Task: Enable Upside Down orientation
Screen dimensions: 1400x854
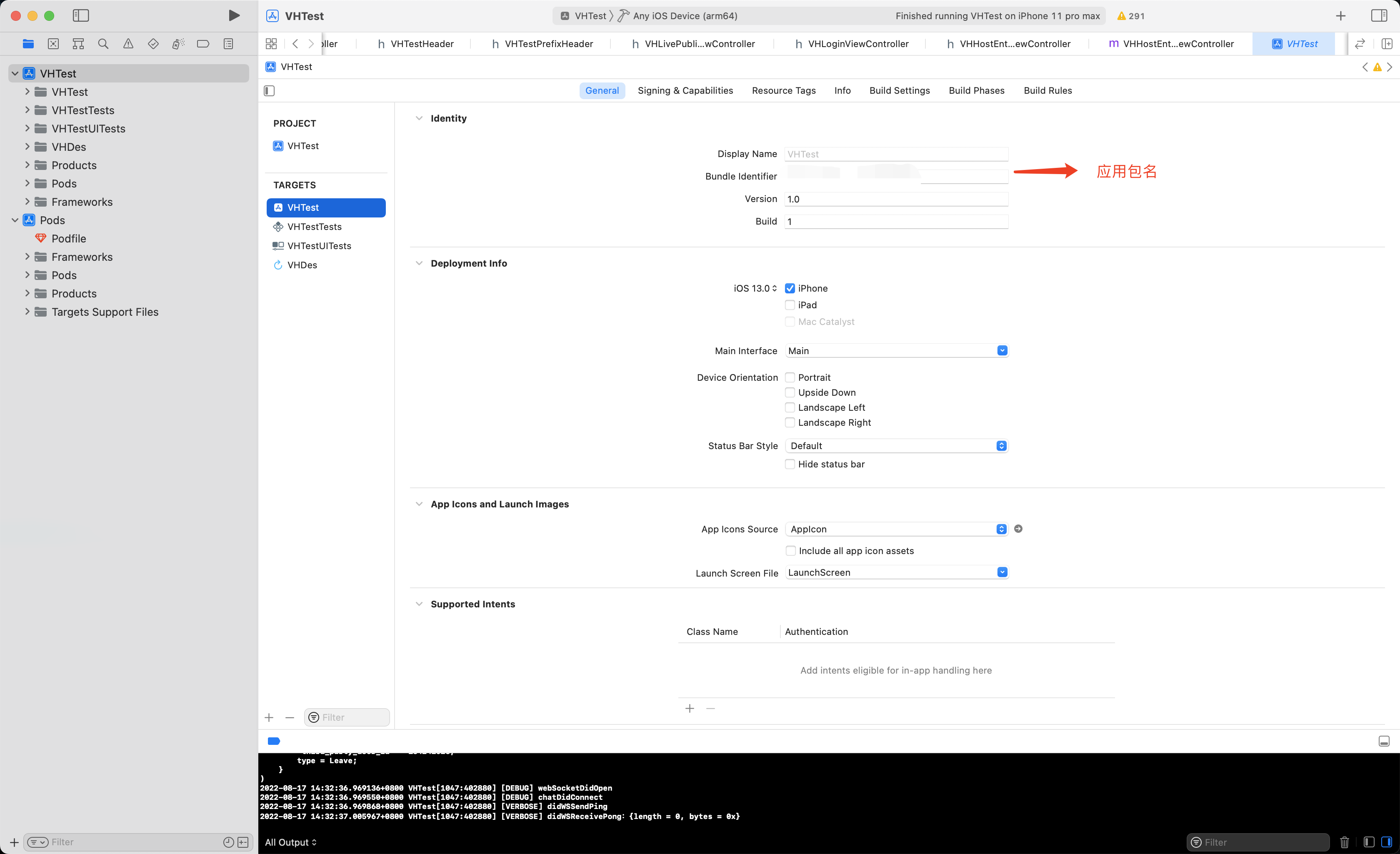Action: pyautogui.click(x=790, y=392)
